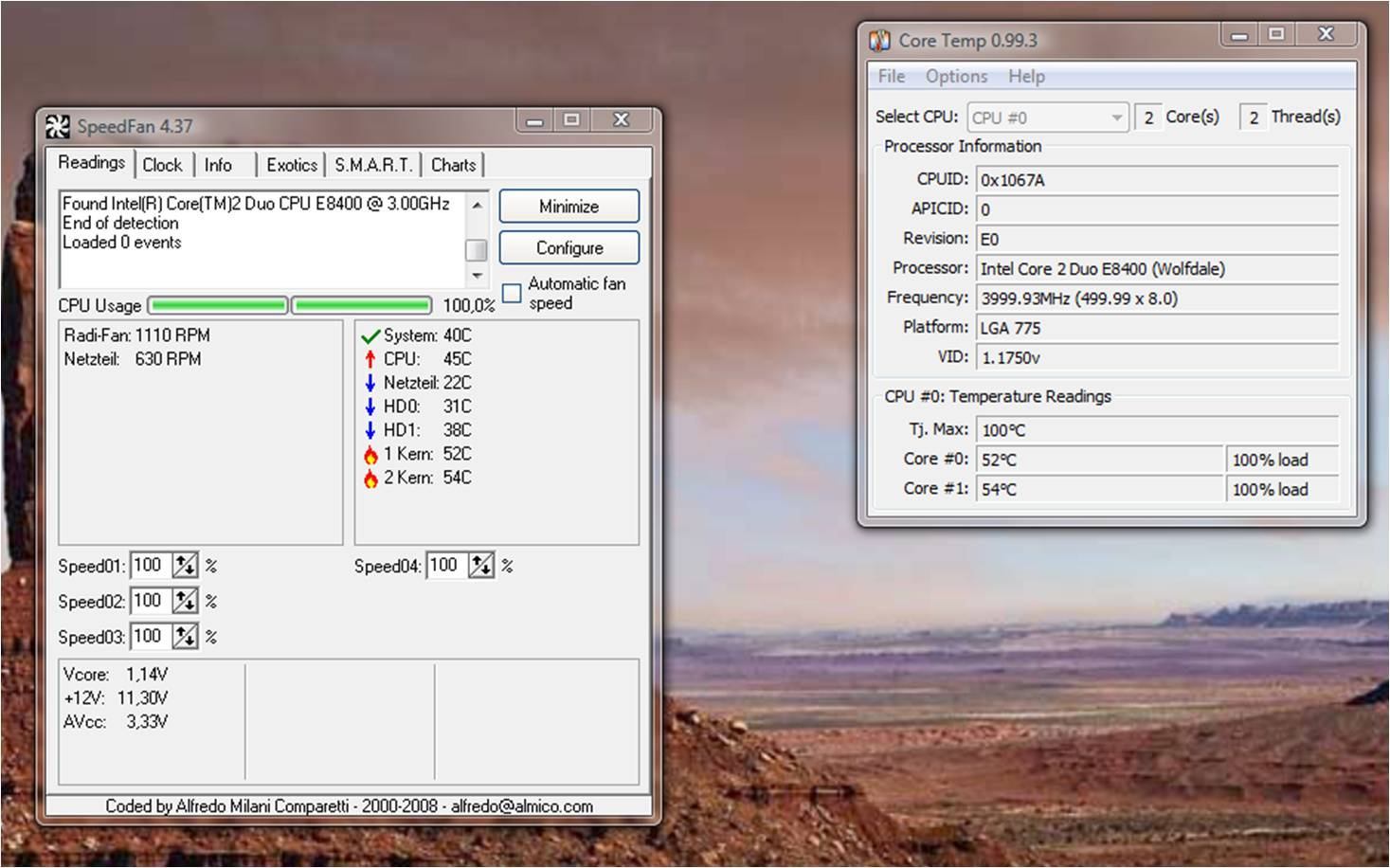Click the Core Temp thermometer title icon
The image size is (1390, 868).
coord(880,41)
